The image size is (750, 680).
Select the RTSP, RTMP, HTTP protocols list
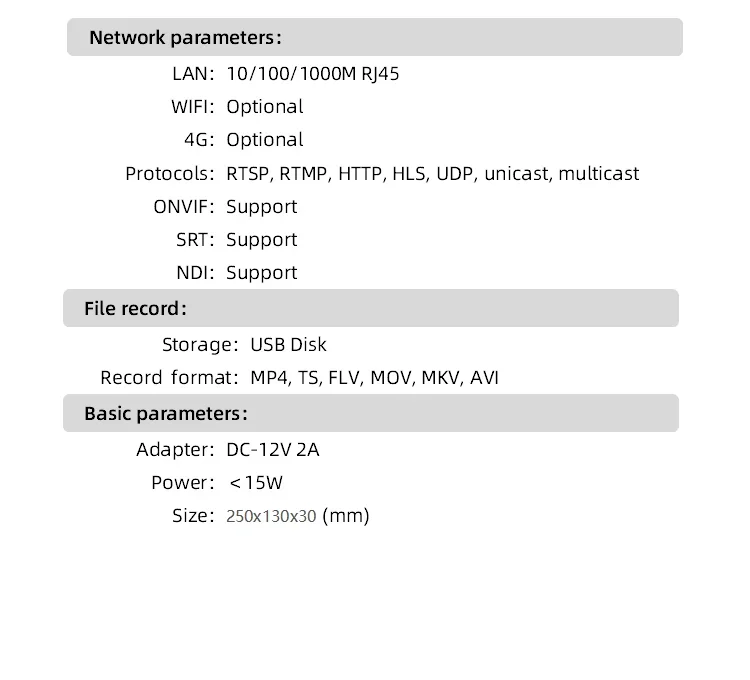(x=432, y=173)
